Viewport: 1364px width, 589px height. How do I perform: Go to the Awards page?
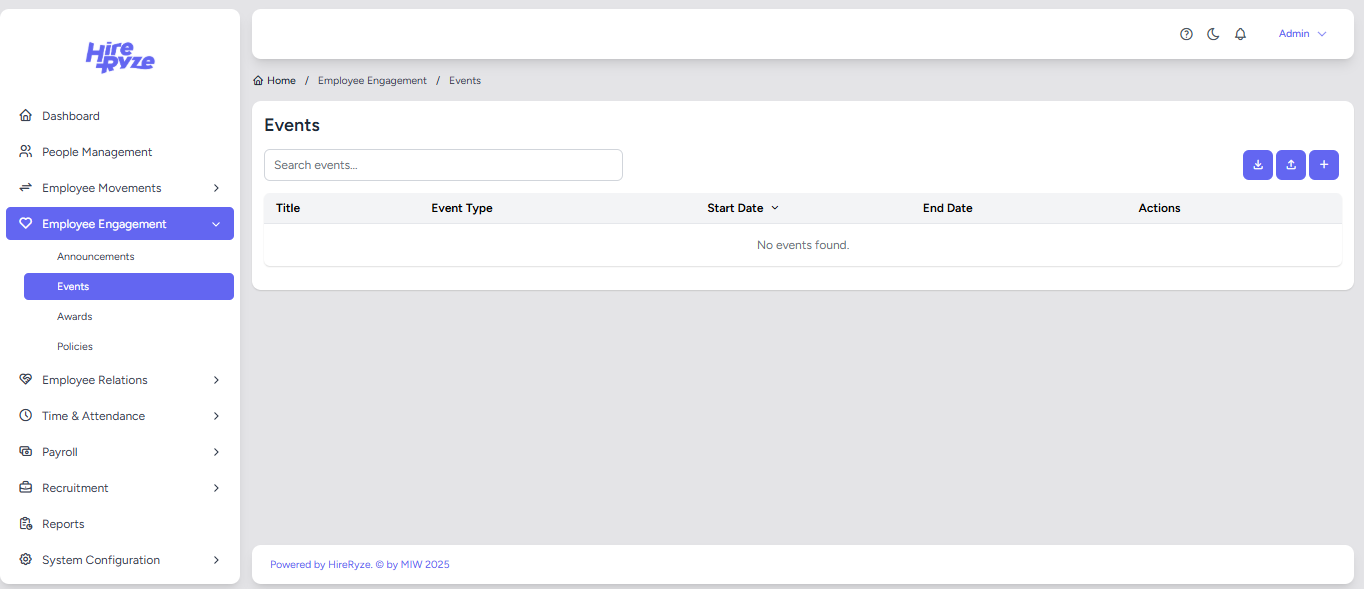coord(75,317)
